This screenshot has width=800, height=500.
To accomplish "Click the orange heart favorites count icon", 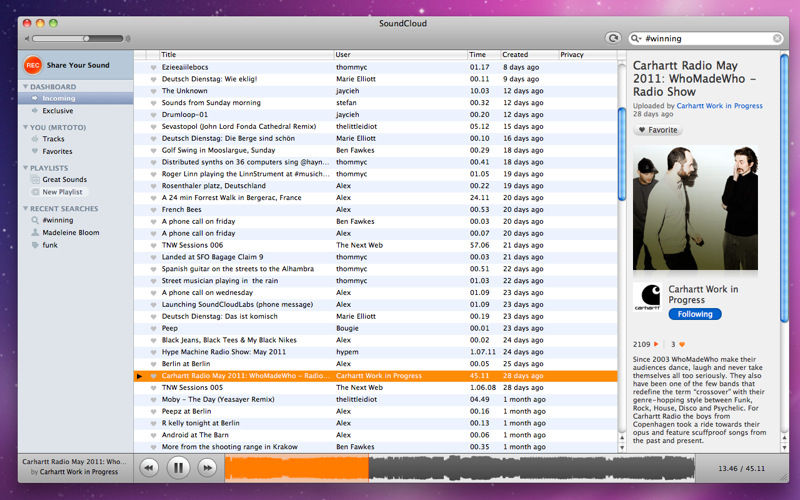I will tap(682, 344).
